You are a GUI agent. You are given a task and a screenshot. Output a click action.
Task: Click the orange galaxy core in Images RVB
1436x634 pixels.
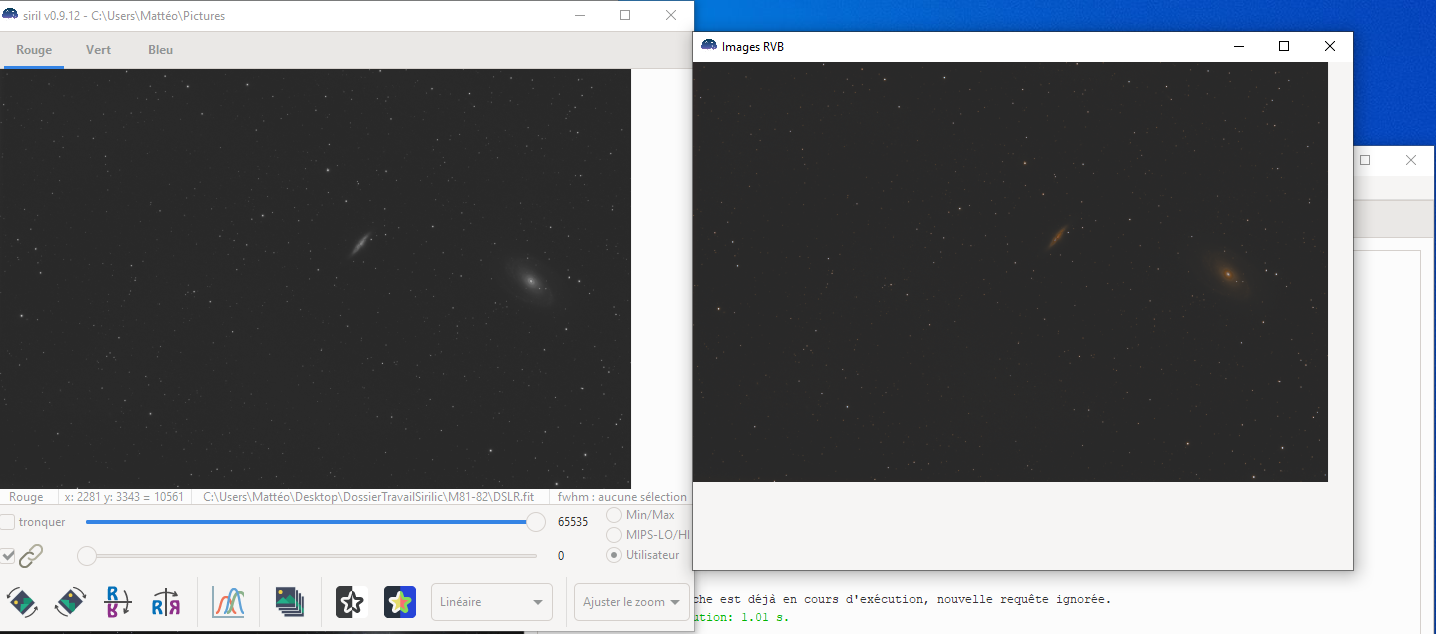(1227, 273)
